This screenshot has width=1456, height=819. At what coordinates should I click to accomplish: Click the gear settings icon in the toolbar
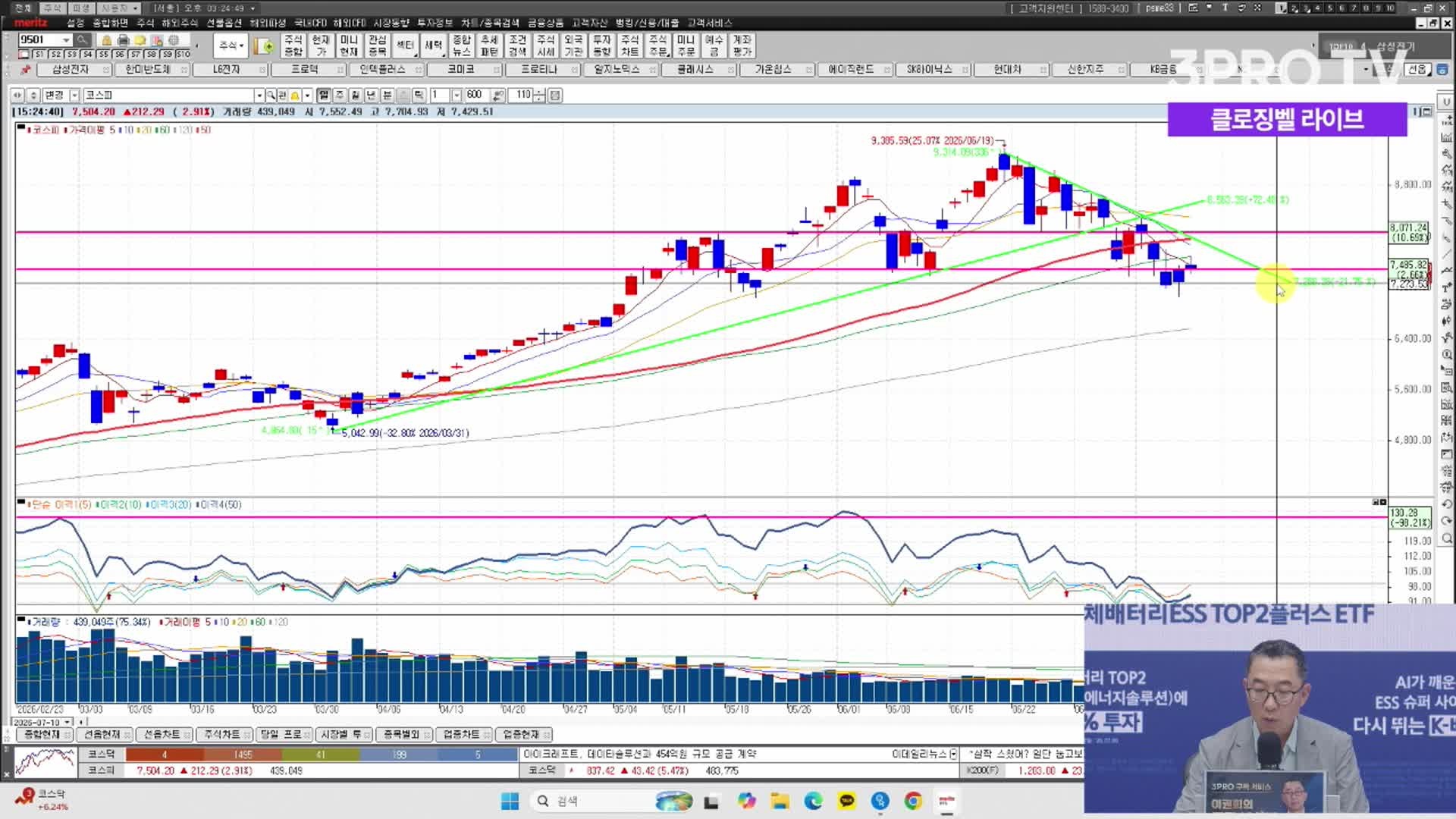click(174, 40)
